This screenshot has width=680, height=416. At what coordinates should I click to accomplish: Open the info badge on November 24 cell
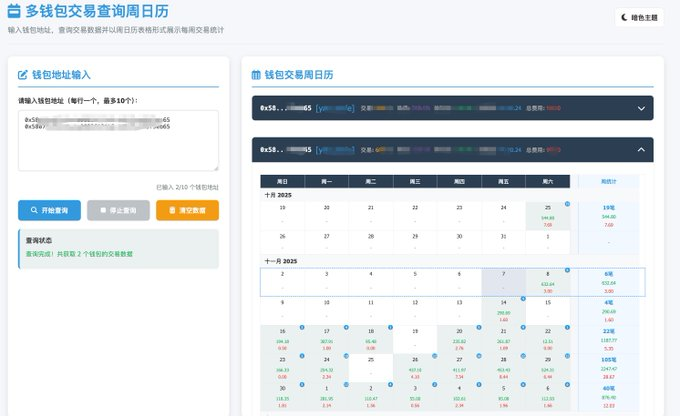click(x=346, y=356)
